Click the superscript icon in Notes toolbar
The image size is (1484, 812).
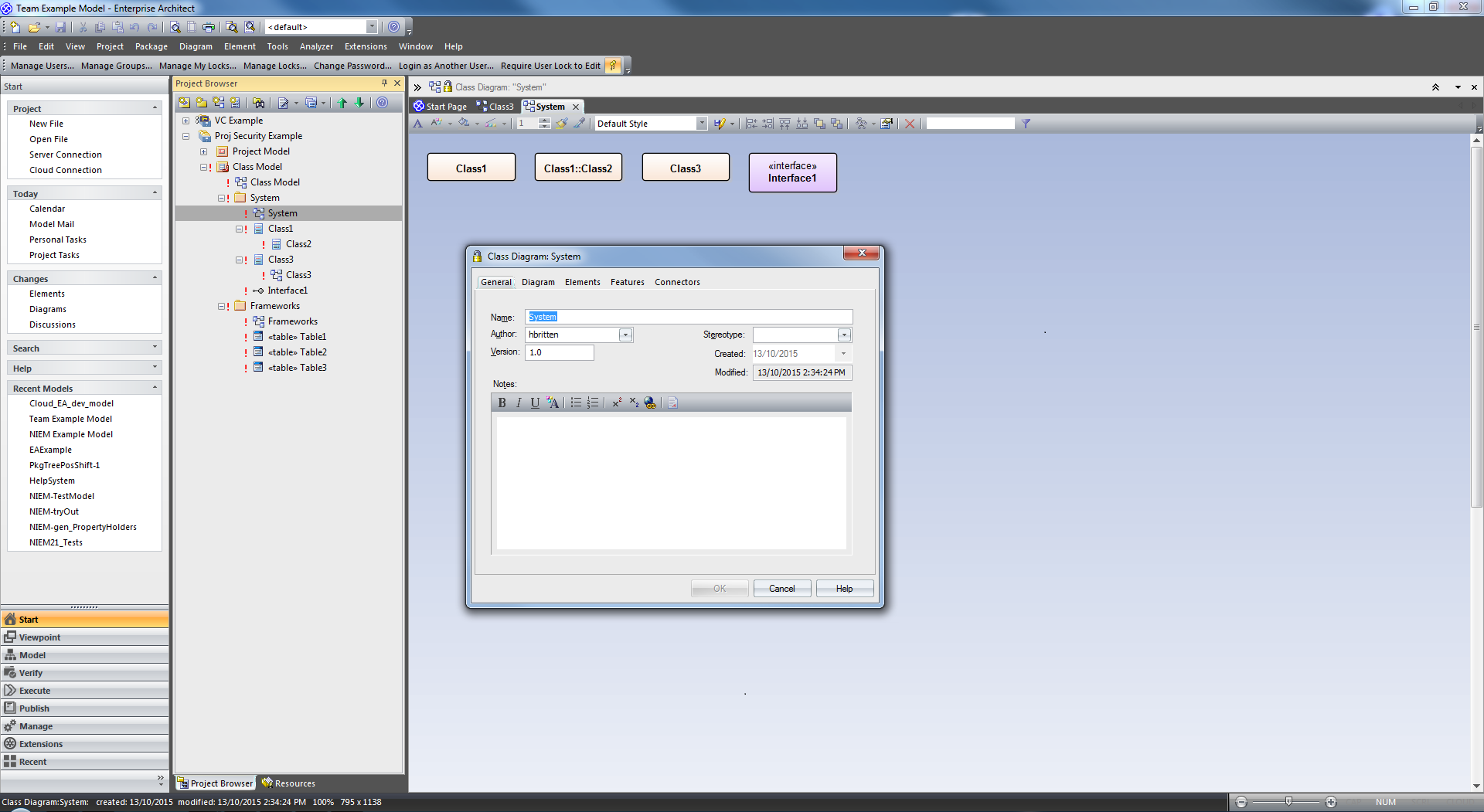point(617,403)
